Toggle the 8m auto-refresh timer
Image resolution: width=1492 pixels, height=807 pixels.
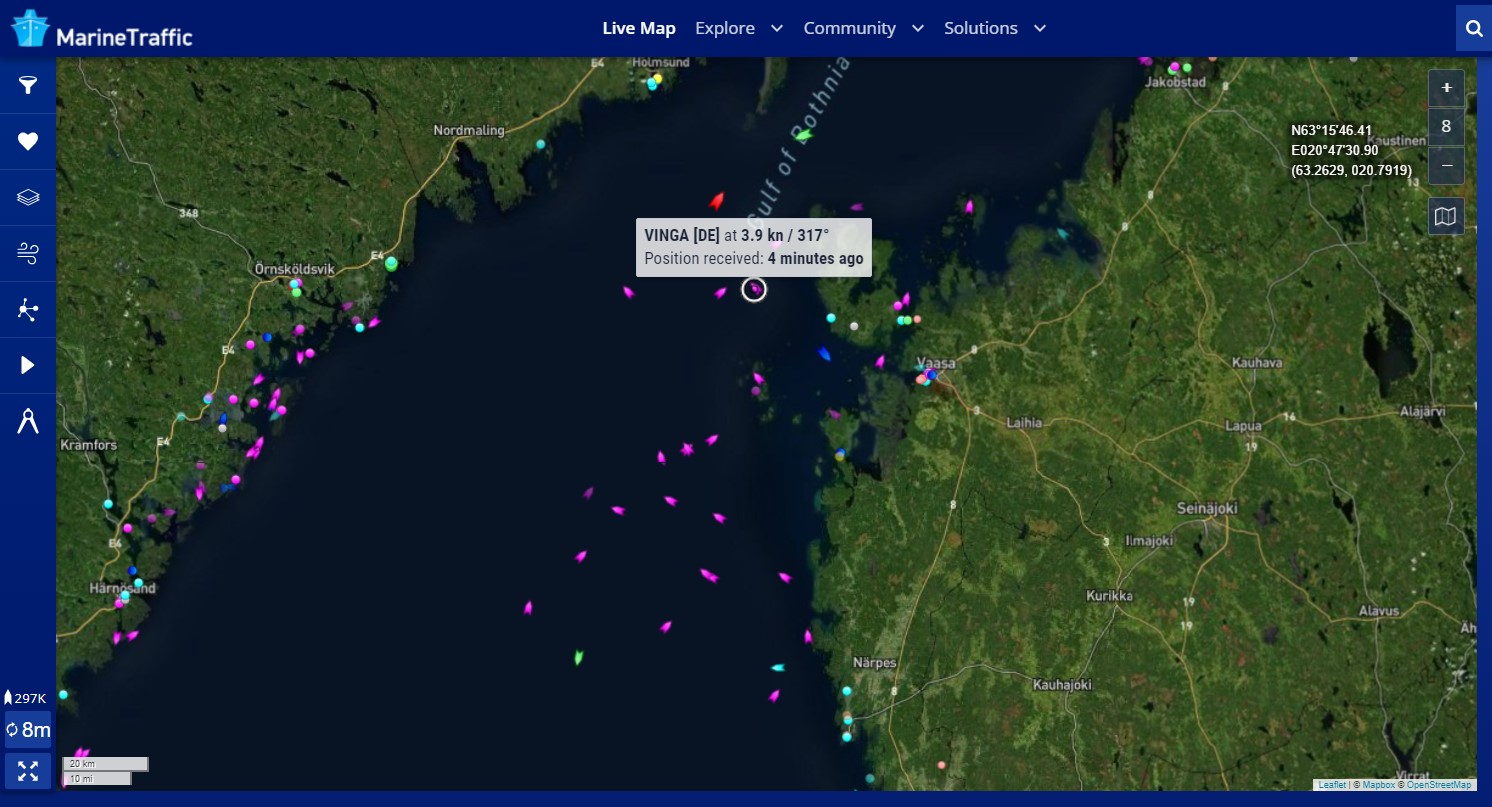pos(28,730)
